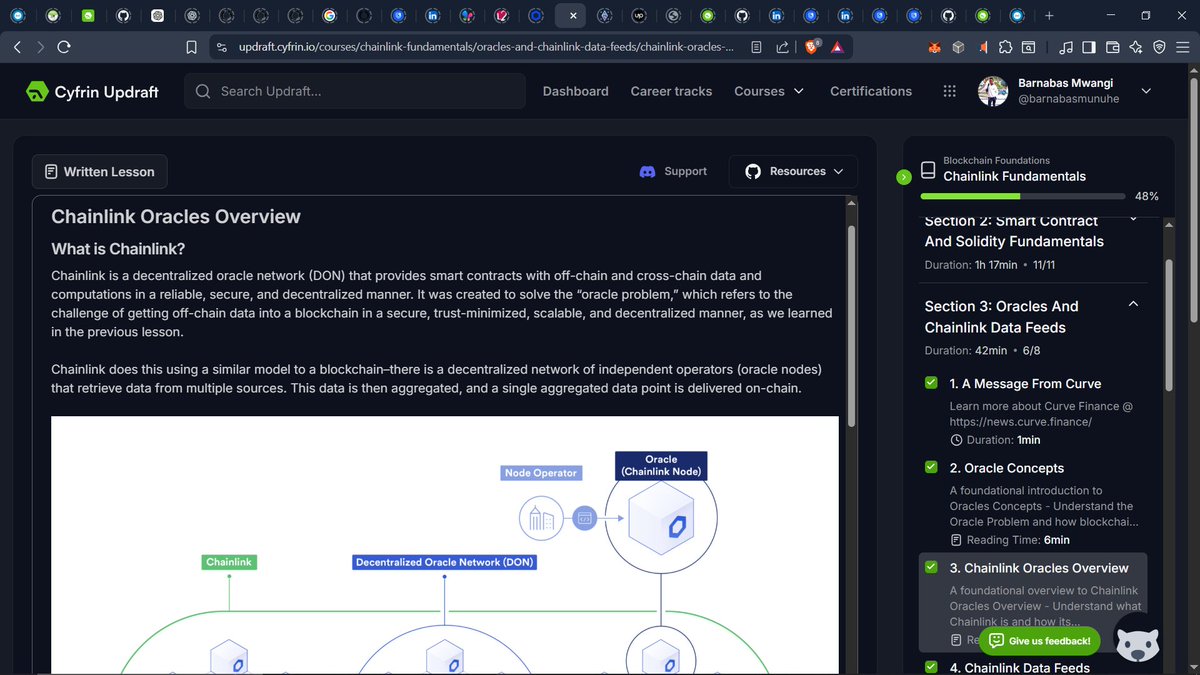The image size is (1200, 675).
Task: Click Give us feedback! button
Action: point(1040,641)
